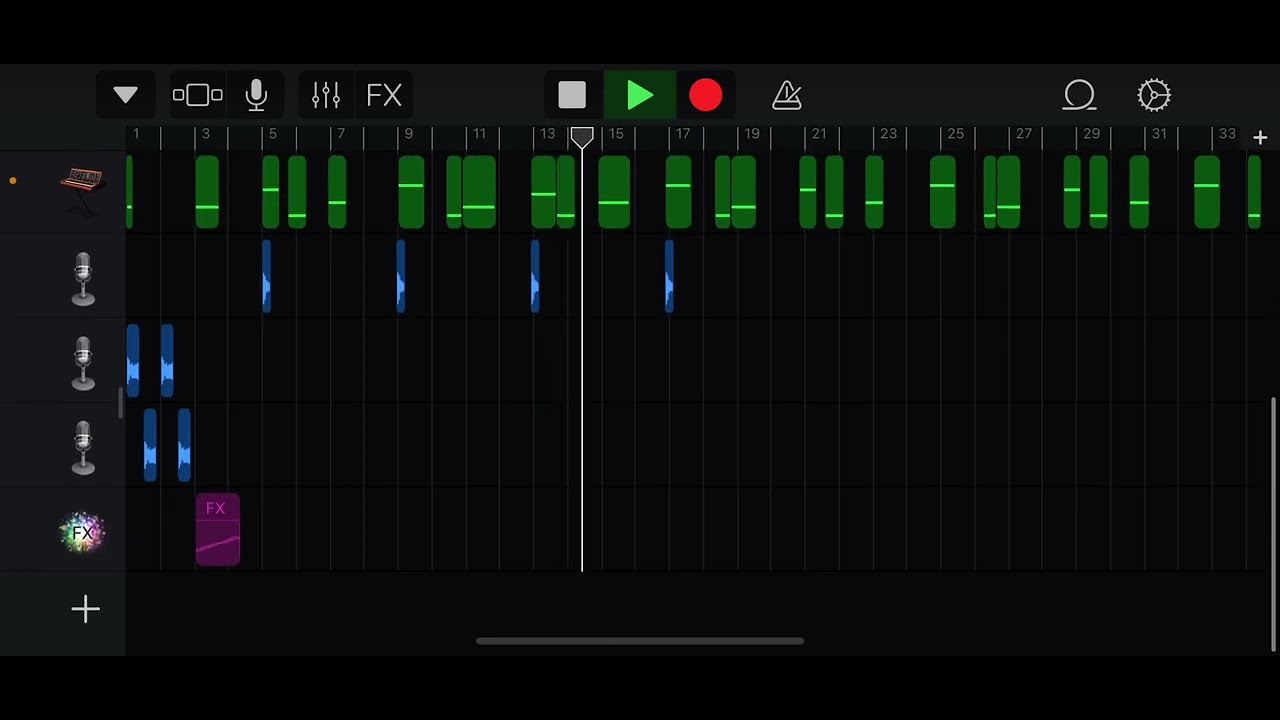Select the keyboard synthesizer track icon
Screen dimensions: 1280x720
tap(83, 190)
